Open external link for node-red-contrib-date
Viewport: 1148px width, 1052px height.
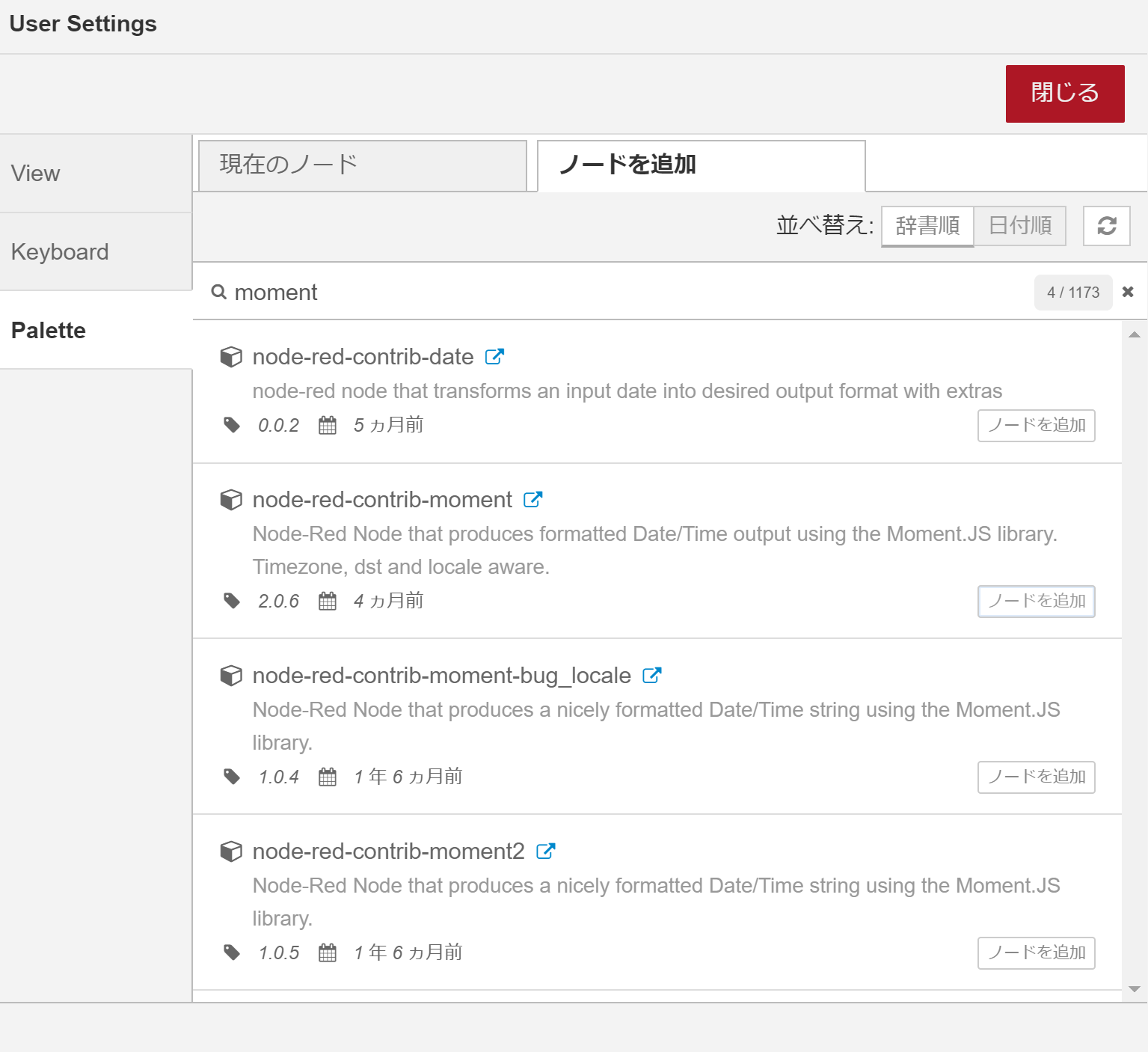(494, 357)
